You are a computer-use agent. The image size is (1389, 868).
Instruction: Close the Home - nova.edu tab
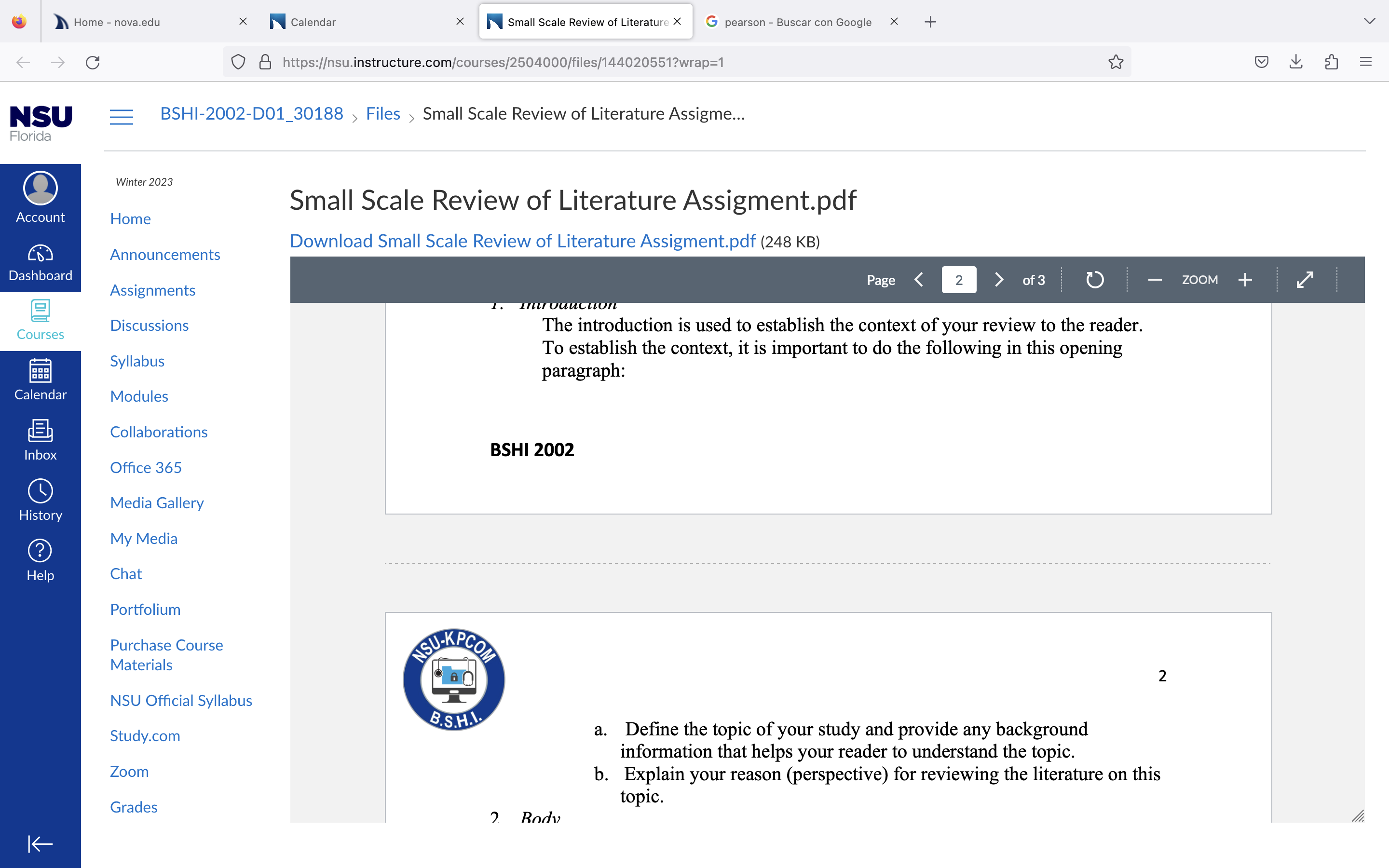tap(243, 21)
